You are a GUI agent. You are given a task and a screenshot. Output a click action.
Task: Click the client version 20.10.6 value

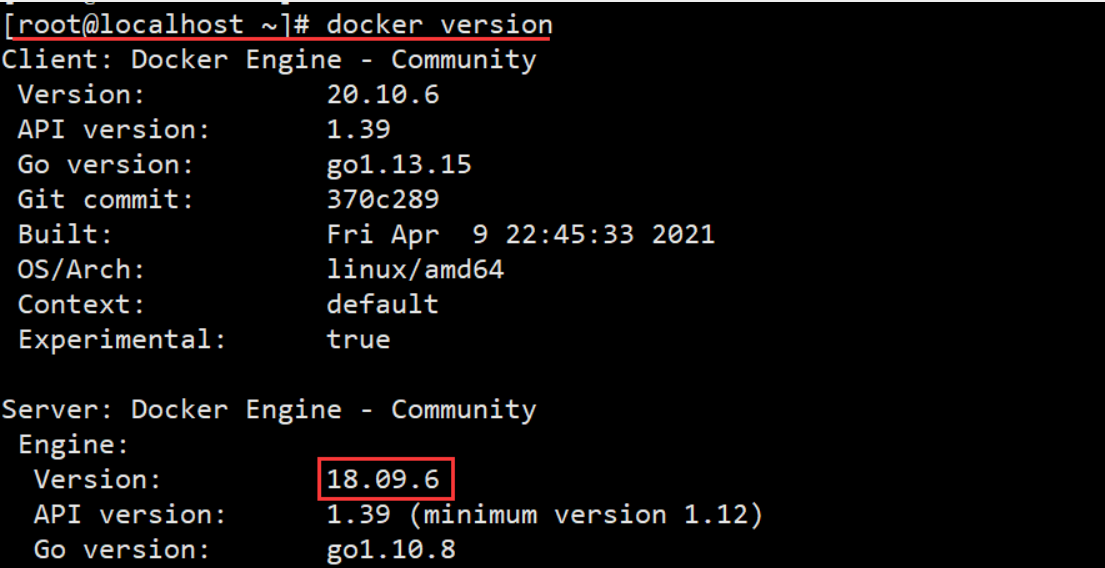[383, 94]
